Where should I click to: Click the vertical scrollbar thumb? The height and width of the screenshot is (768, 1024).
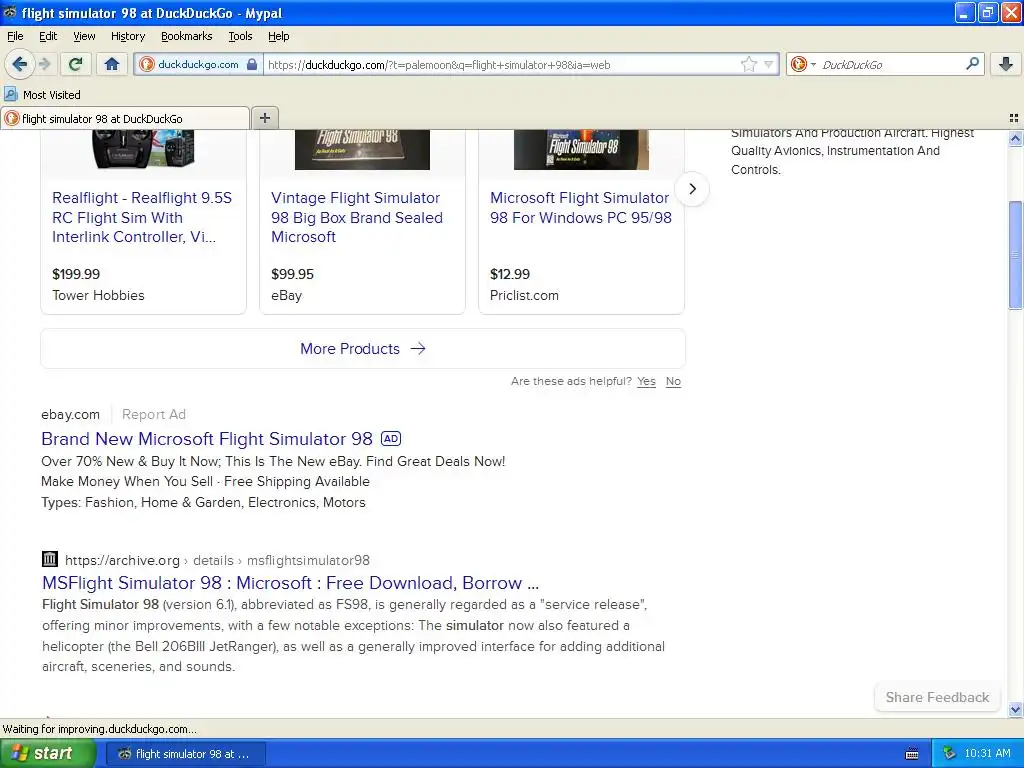[1015, 255]
